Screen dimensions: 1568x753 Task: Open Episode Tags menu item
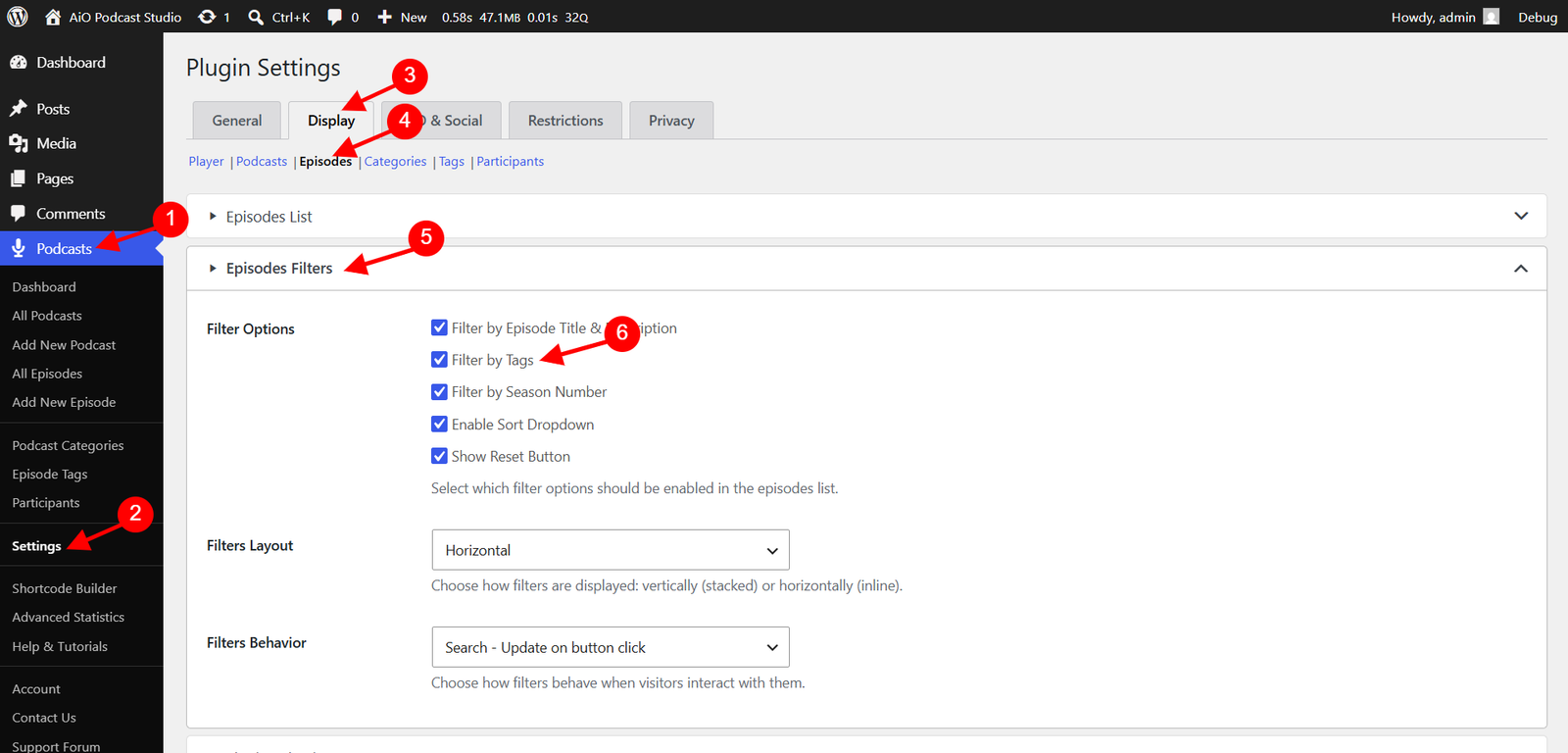(x=50, y=474)
